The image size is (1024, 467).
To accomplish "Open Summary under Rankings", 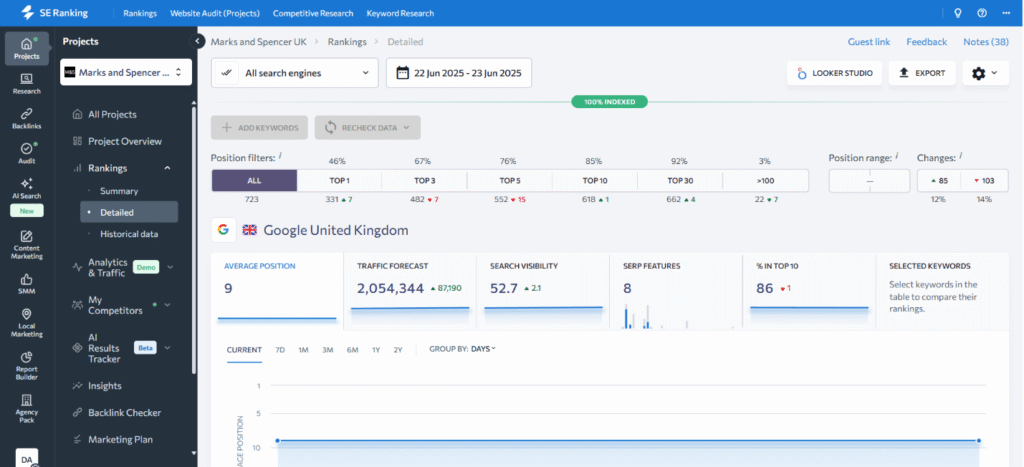I will [x=119, y=191].
